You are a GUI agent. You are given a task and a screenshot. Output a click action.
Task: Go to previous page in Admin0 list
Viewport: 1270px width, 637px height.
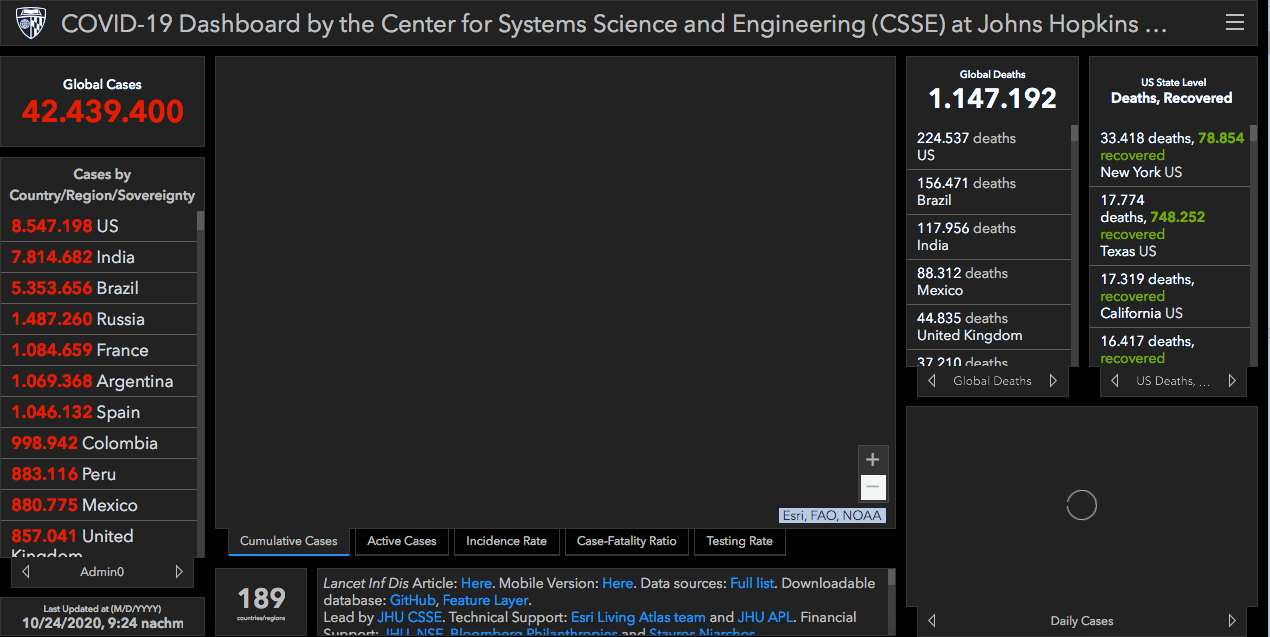pos(26,572)
